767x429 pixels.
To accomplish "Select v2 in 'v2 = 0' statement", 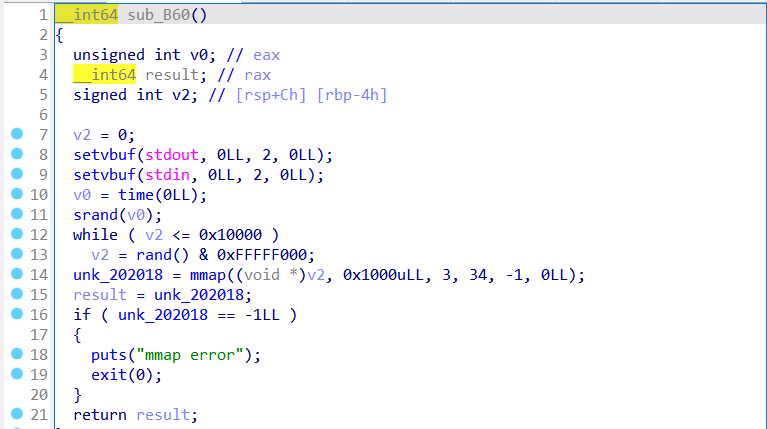I will (82, 135).
